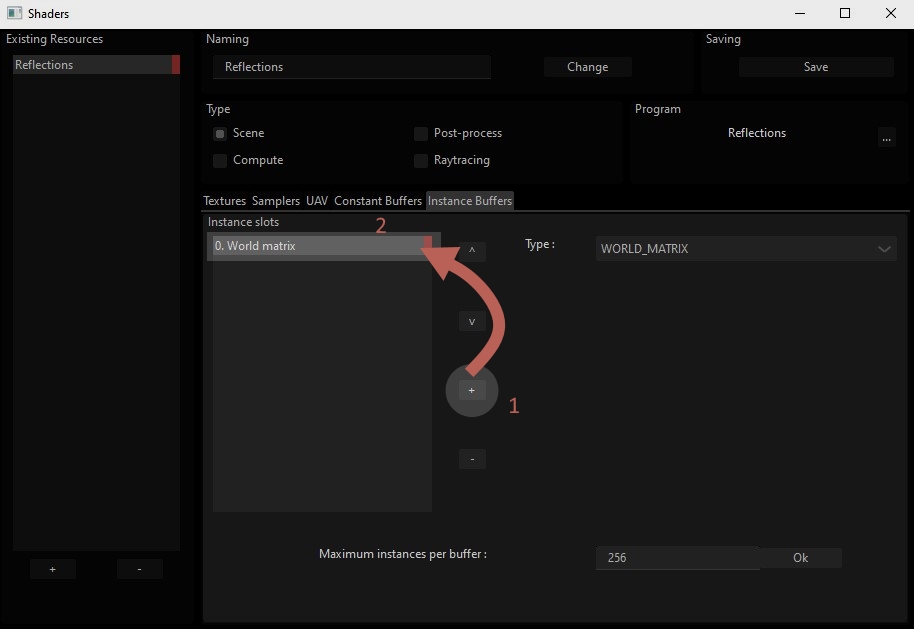Enable the Compute type checkbox

[220, 161]
